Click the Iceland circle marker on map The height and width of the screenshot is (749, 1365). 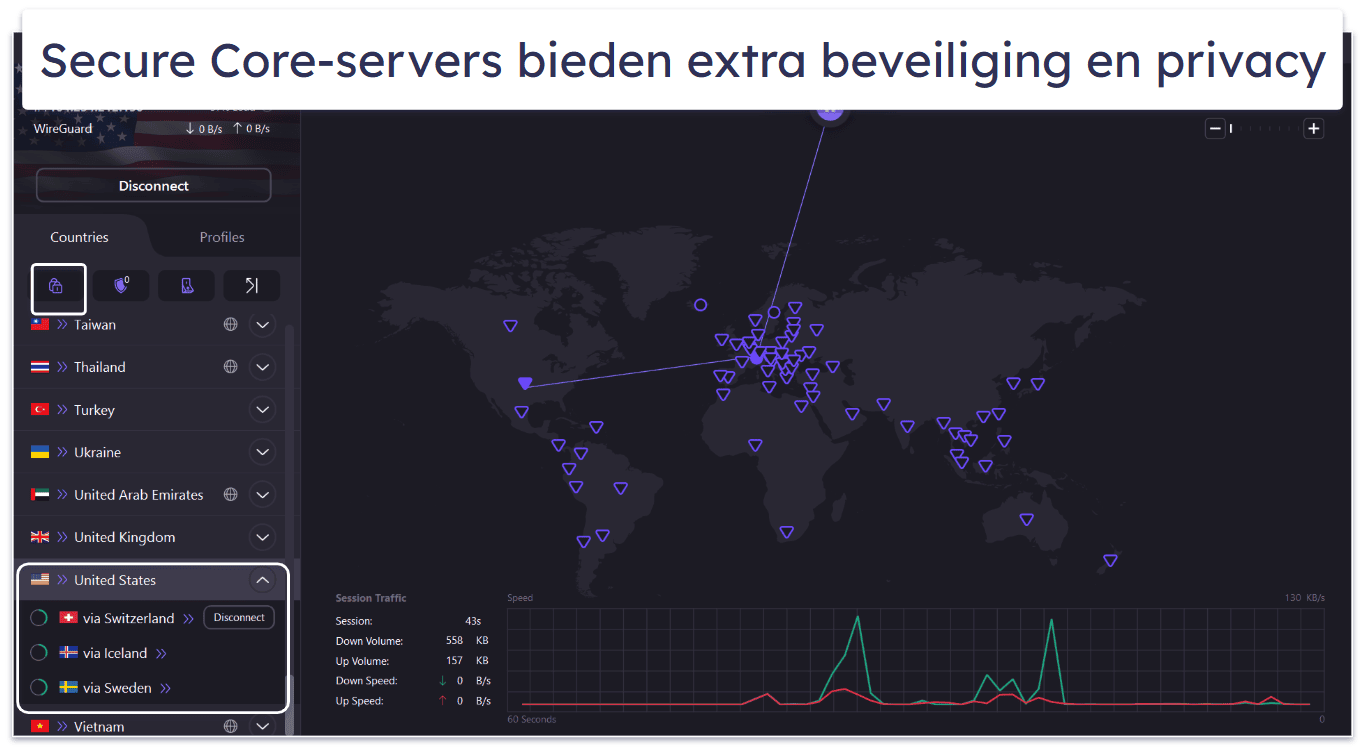click(x=701, y=305)
